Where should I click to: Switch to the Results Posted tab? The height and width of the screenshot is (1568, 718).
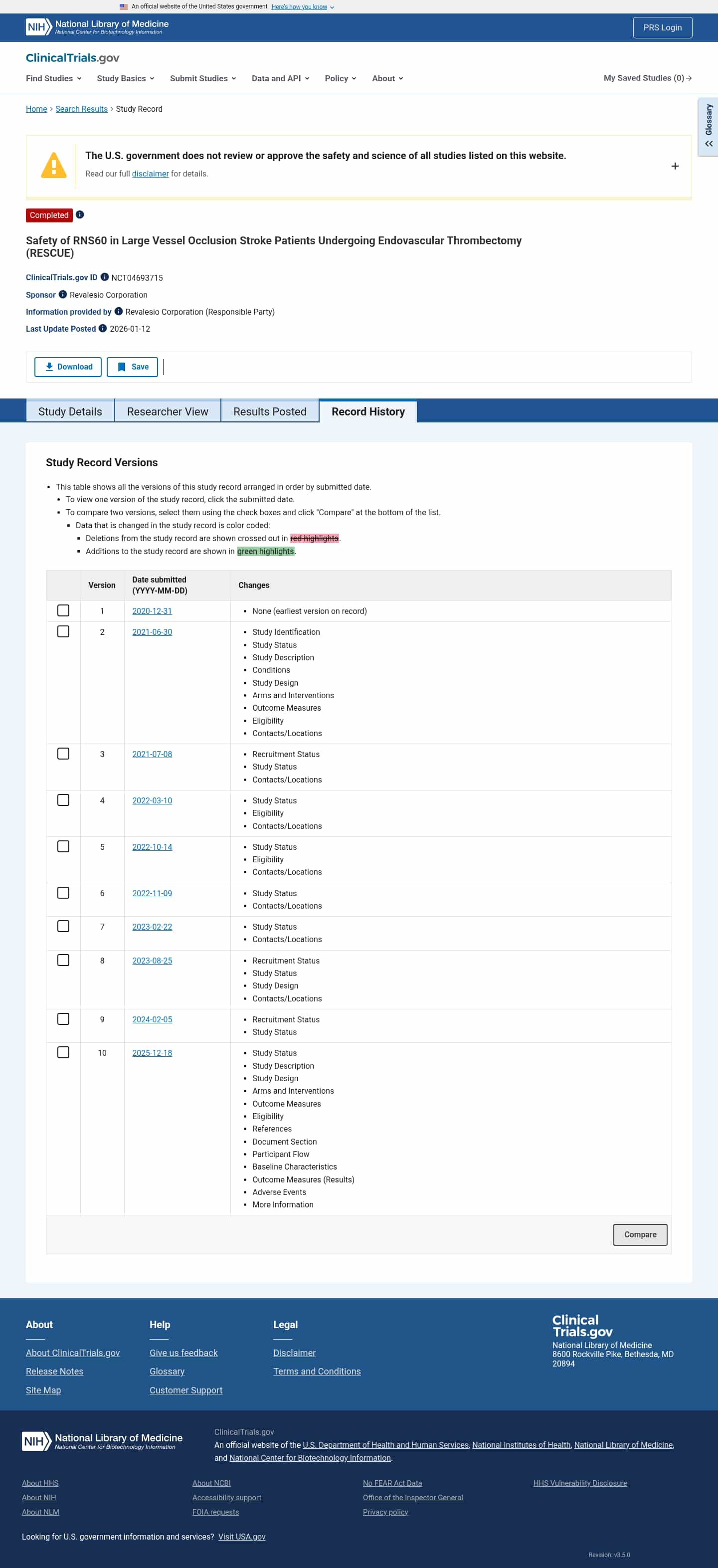[270, 411]
